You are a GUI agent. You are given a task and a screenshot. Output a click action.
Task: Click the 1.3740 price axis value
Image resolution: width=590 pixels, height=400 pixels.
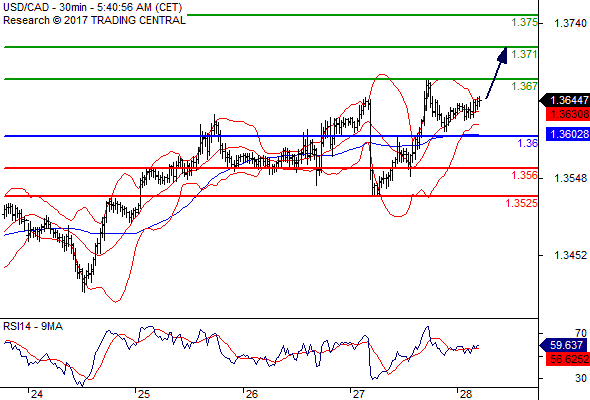(570, 23)
